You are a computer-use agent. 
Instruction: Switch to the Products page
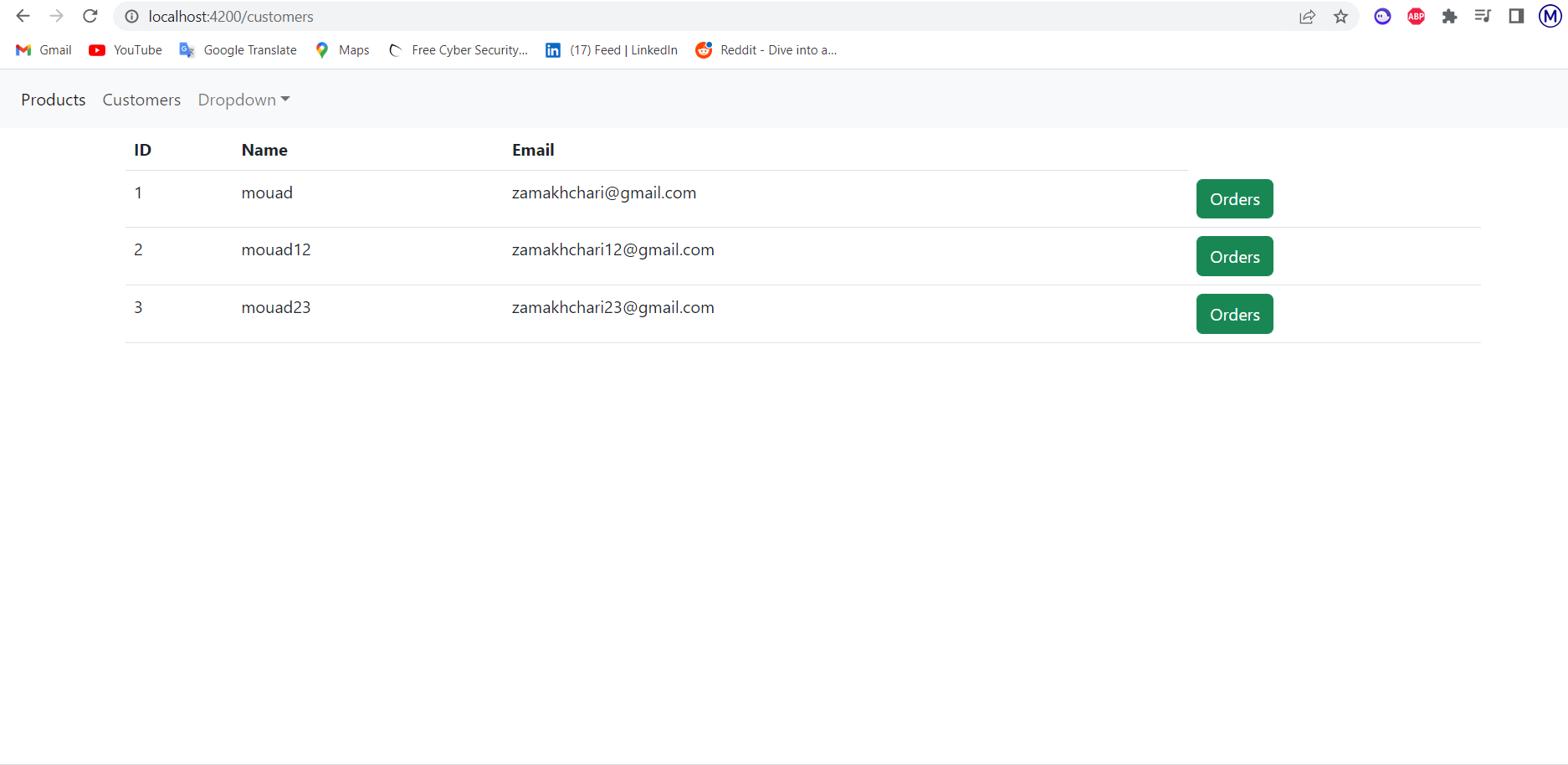(53, 99)
